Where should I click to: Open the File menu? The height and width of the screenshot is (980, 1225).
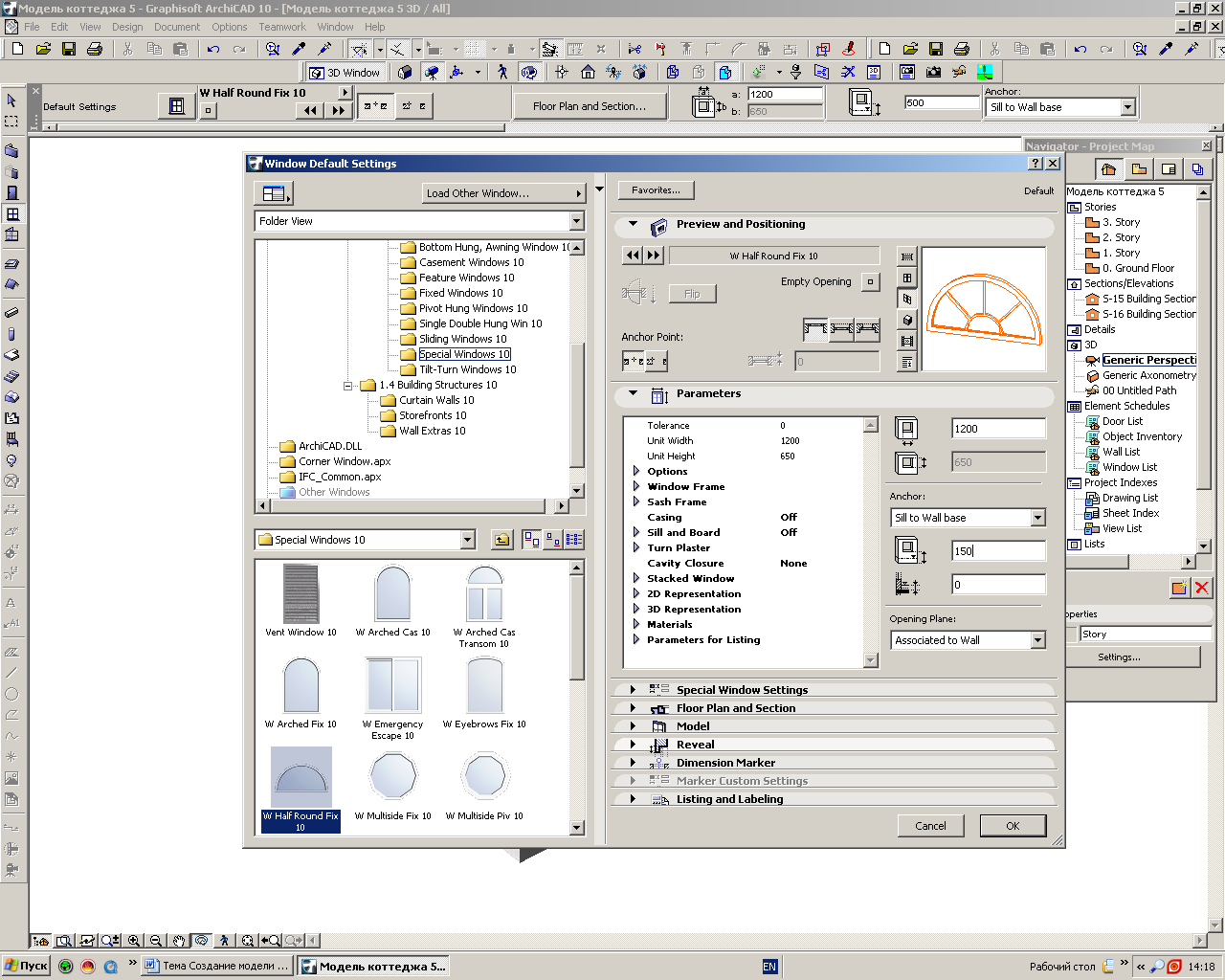32,27
